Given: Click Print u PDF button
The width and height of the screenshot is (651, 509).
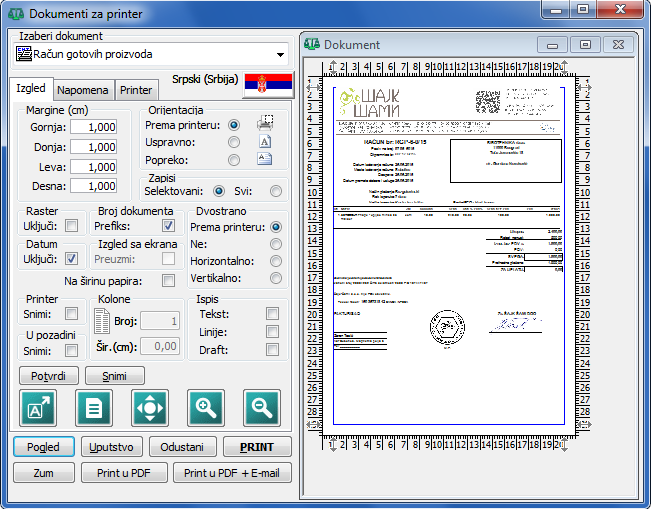Looking at the screenshot, I should click(124, 473).
